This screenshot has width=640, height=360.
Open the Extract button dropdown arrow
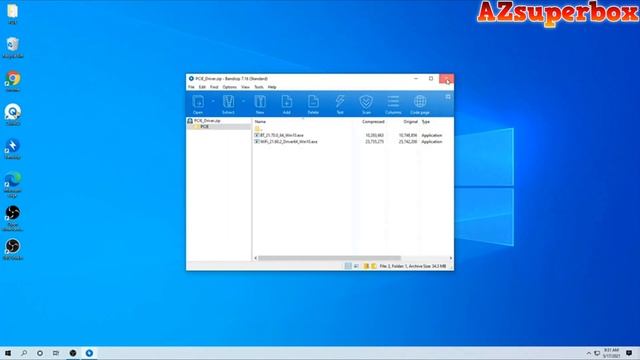coord(243,101)
